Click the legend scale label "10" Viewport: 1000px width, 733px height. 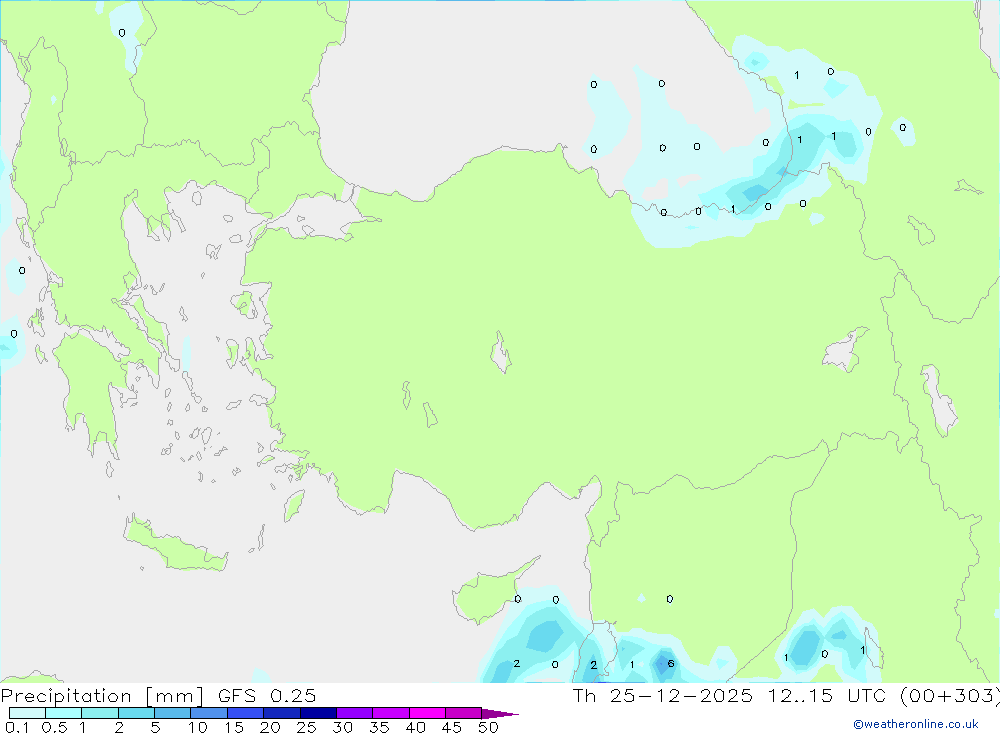[198, 727]
